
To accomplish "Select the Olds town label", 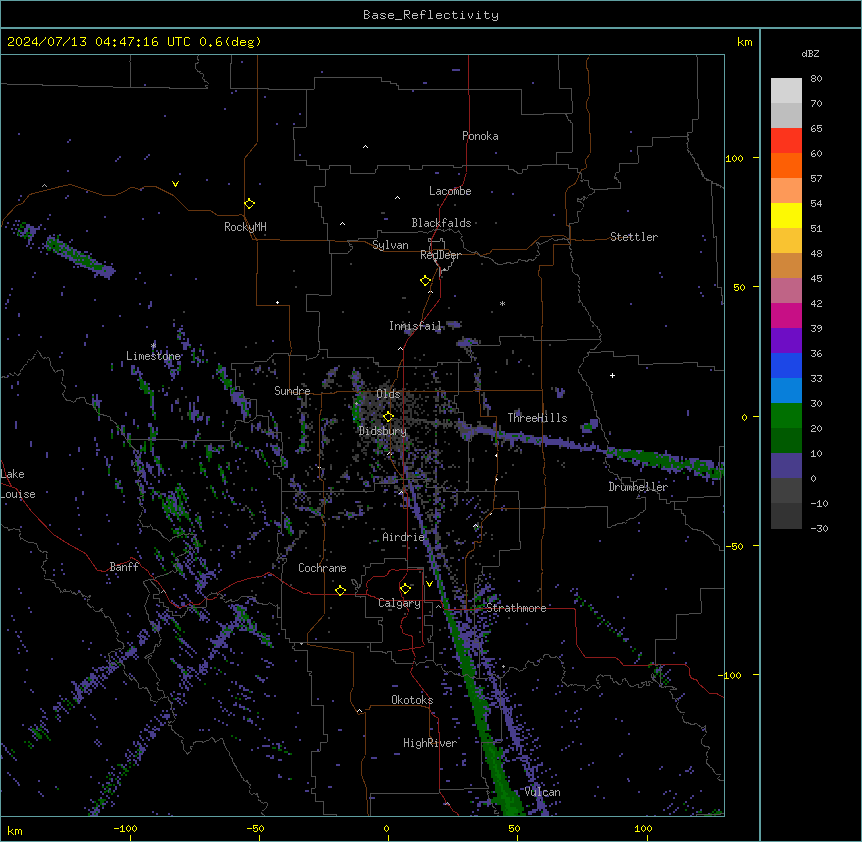I will [388, 394].
